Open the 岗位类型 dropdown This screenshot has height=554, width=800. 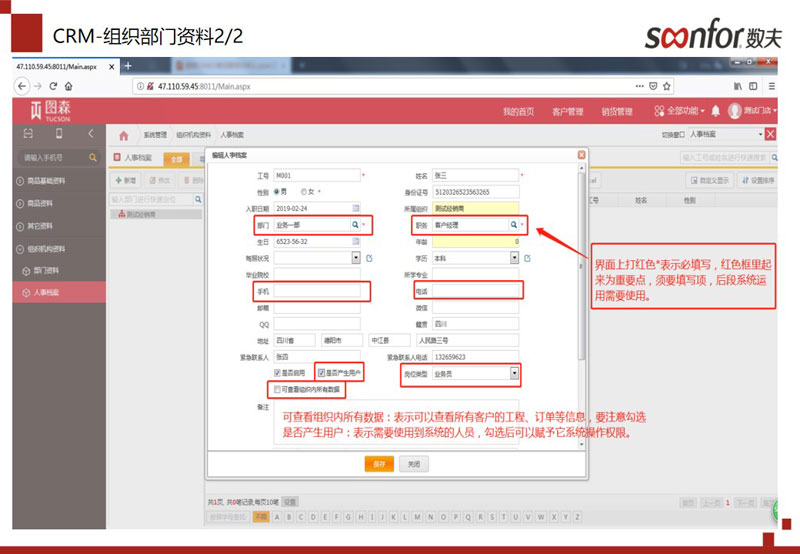click(x=514, y=373)
